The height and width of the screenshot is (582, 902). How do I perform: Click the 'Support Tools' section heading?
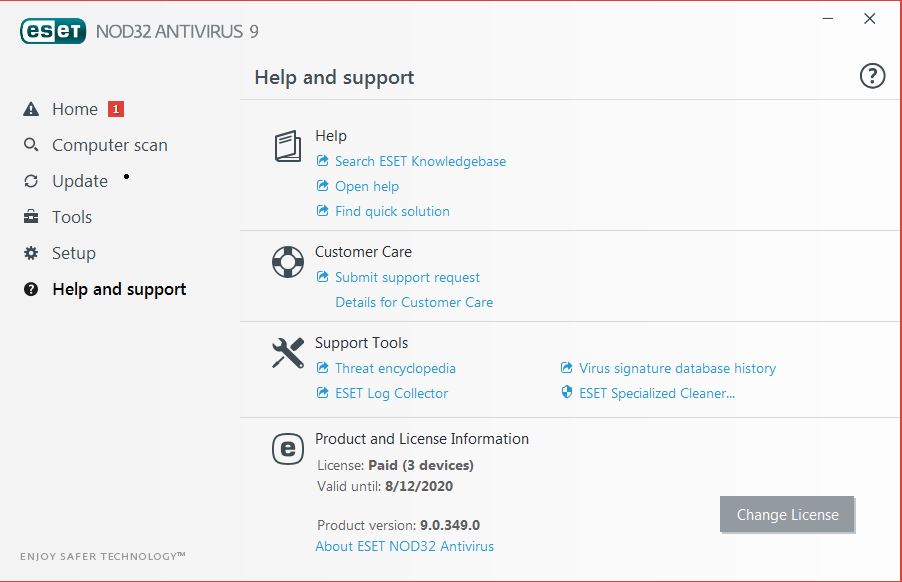coord(361,343)
